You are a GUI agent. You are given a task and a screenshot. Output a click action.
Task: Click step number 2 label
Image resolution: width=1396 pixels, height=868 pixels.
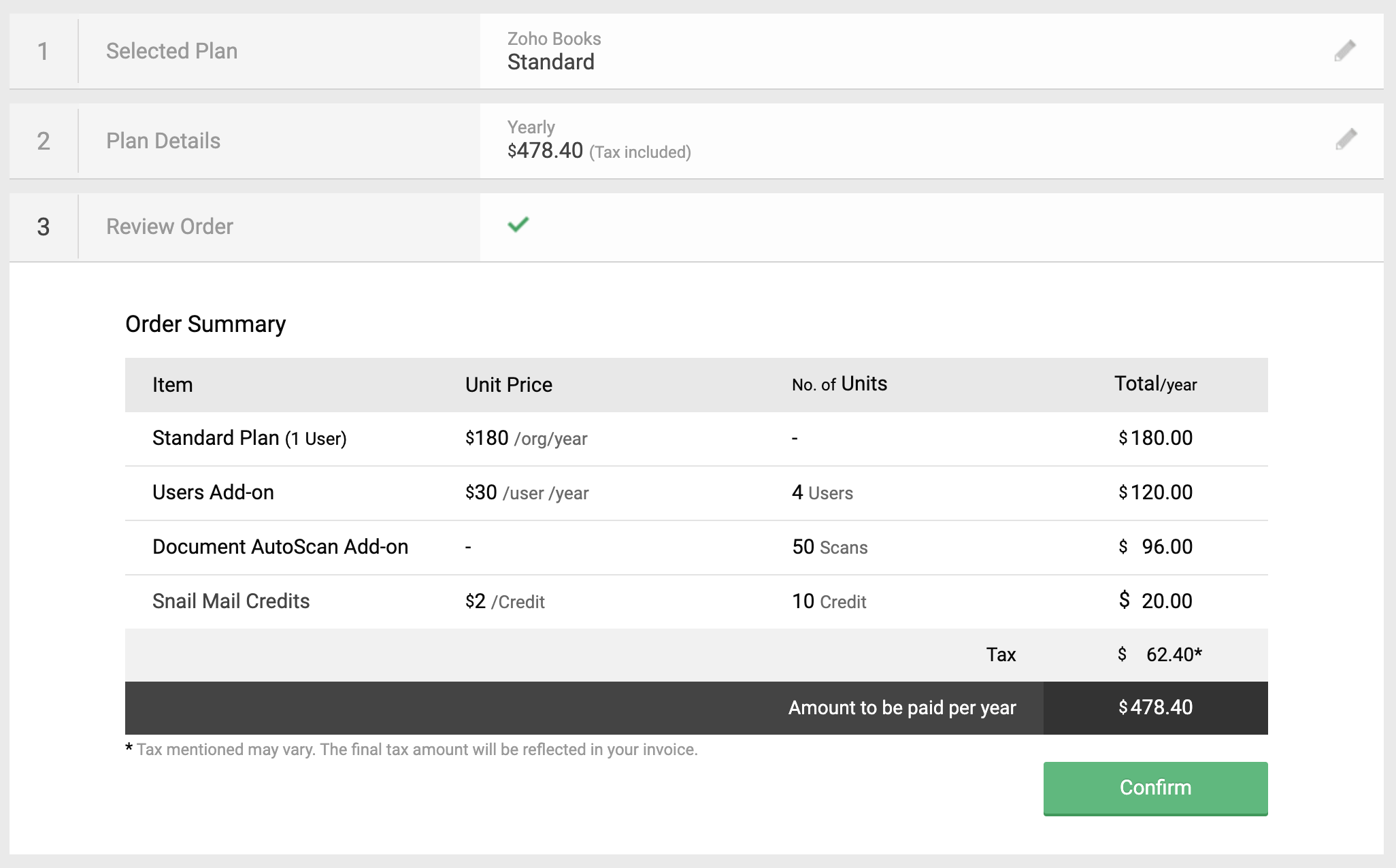pos(43,141)
